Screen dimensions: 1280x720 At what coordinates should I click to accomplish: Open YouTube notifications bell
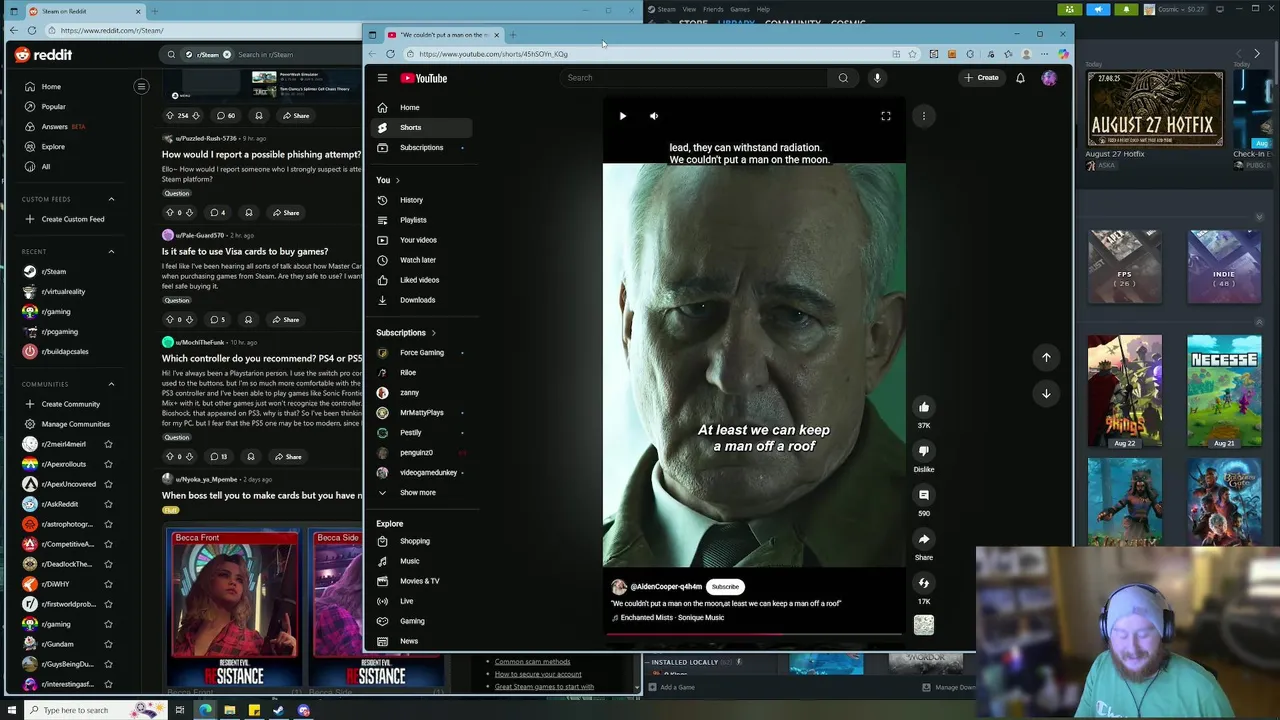[x=1020, y=78]
